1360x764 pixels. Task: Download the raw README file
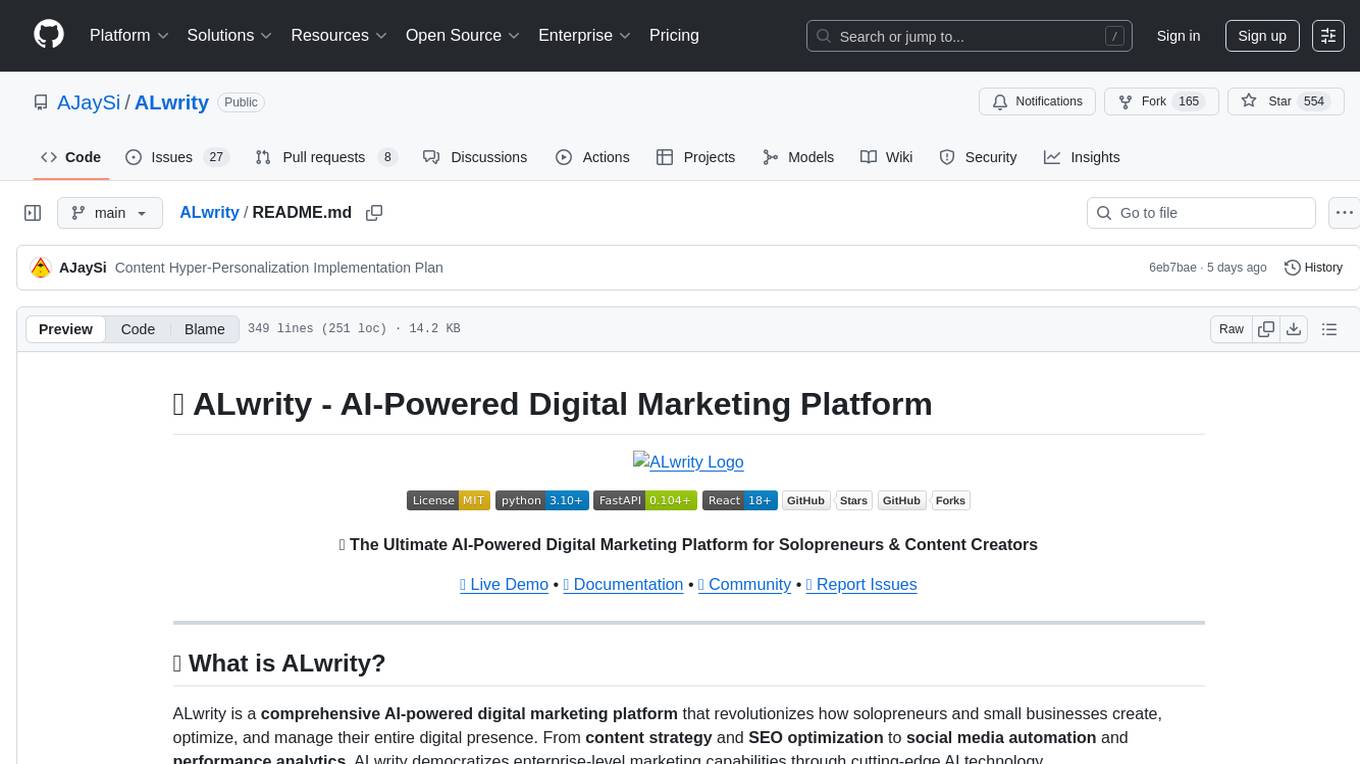click(1293, 329)
